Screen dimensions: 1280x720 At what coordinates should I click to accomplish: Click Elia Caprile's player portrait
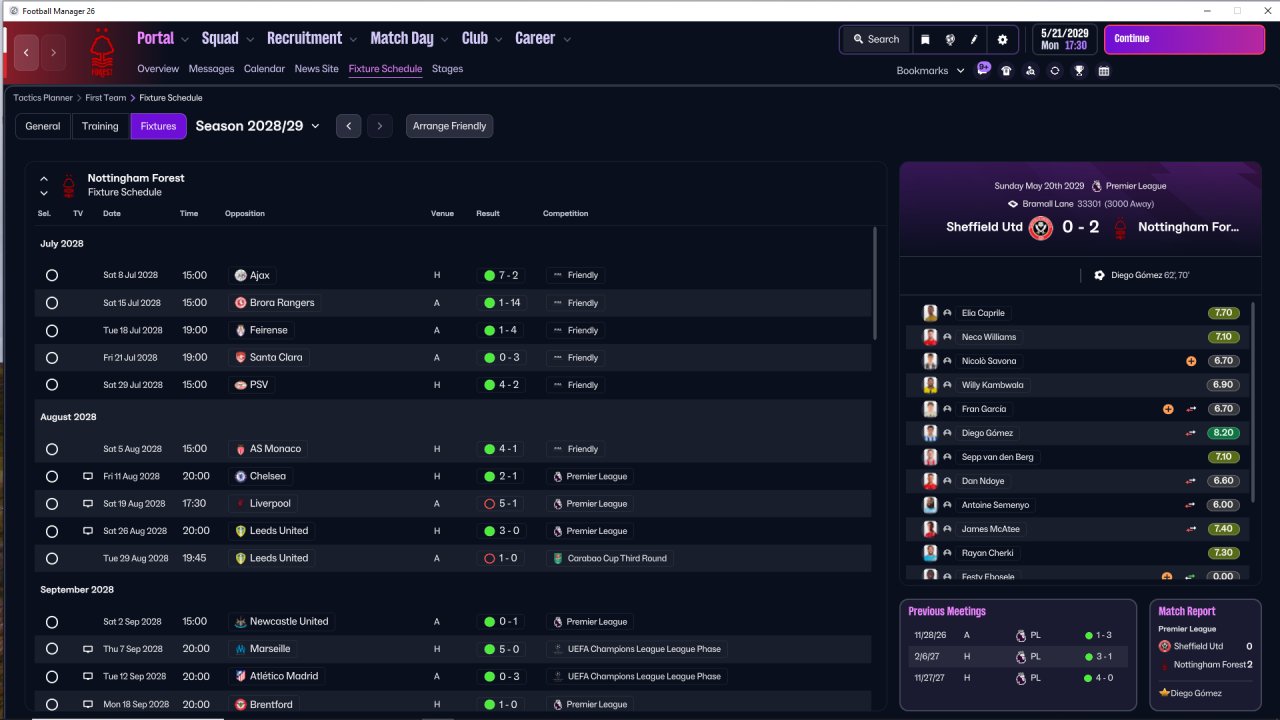(x=930, y=313)
